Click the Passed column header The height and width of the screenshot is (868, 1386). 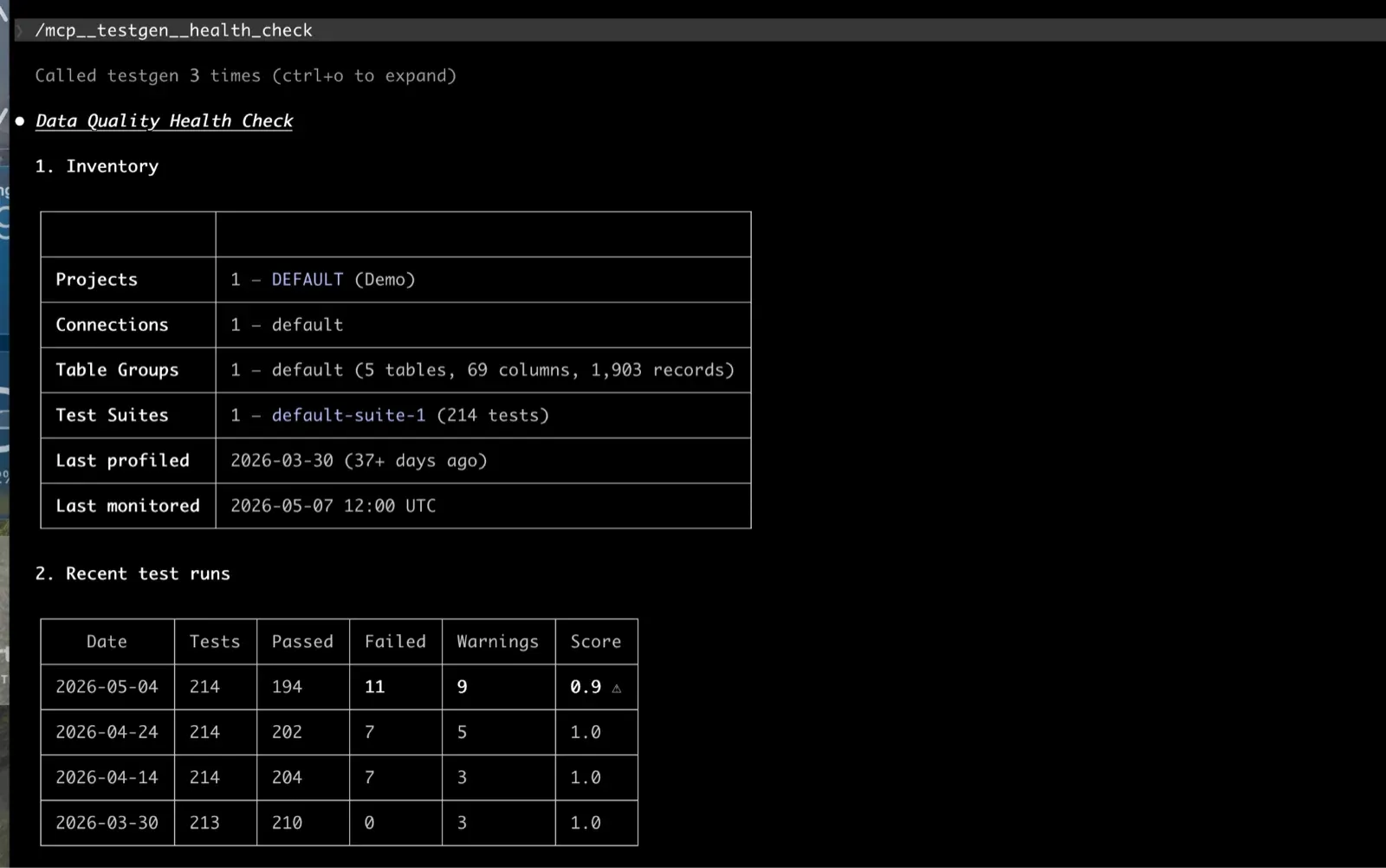302,642
